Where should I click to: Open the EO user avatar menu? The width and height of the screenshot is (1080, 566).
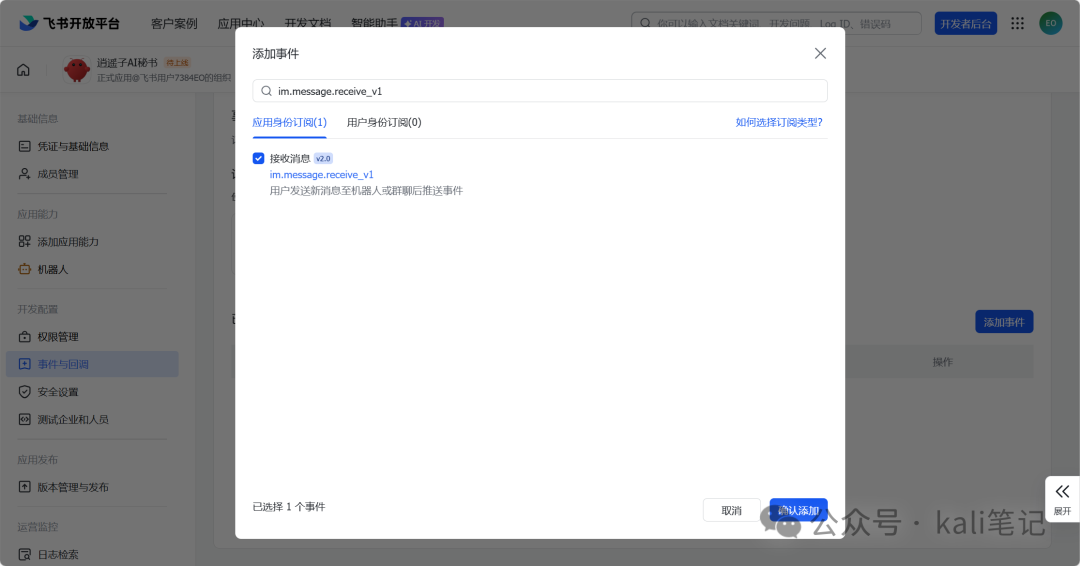point(1050,23)
